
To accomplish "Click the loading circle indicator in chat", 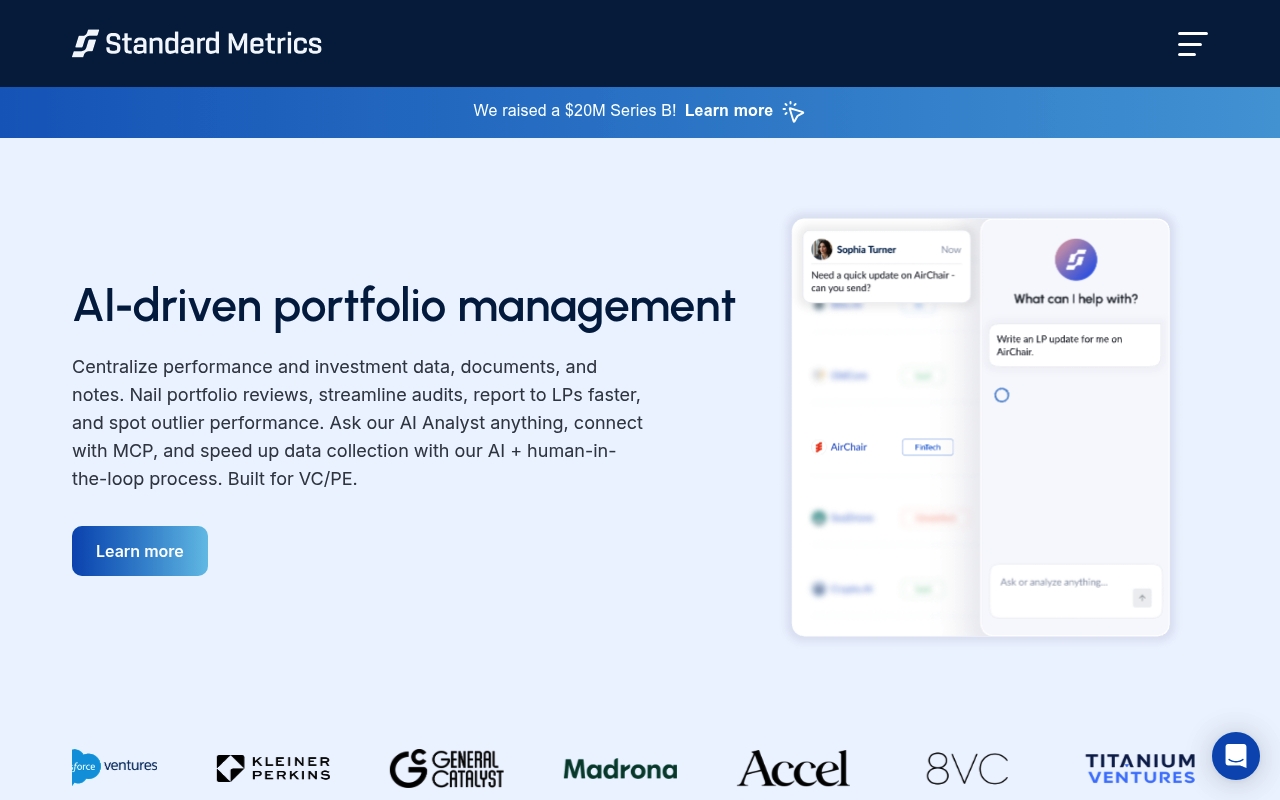I will [x=1001, y=395].
